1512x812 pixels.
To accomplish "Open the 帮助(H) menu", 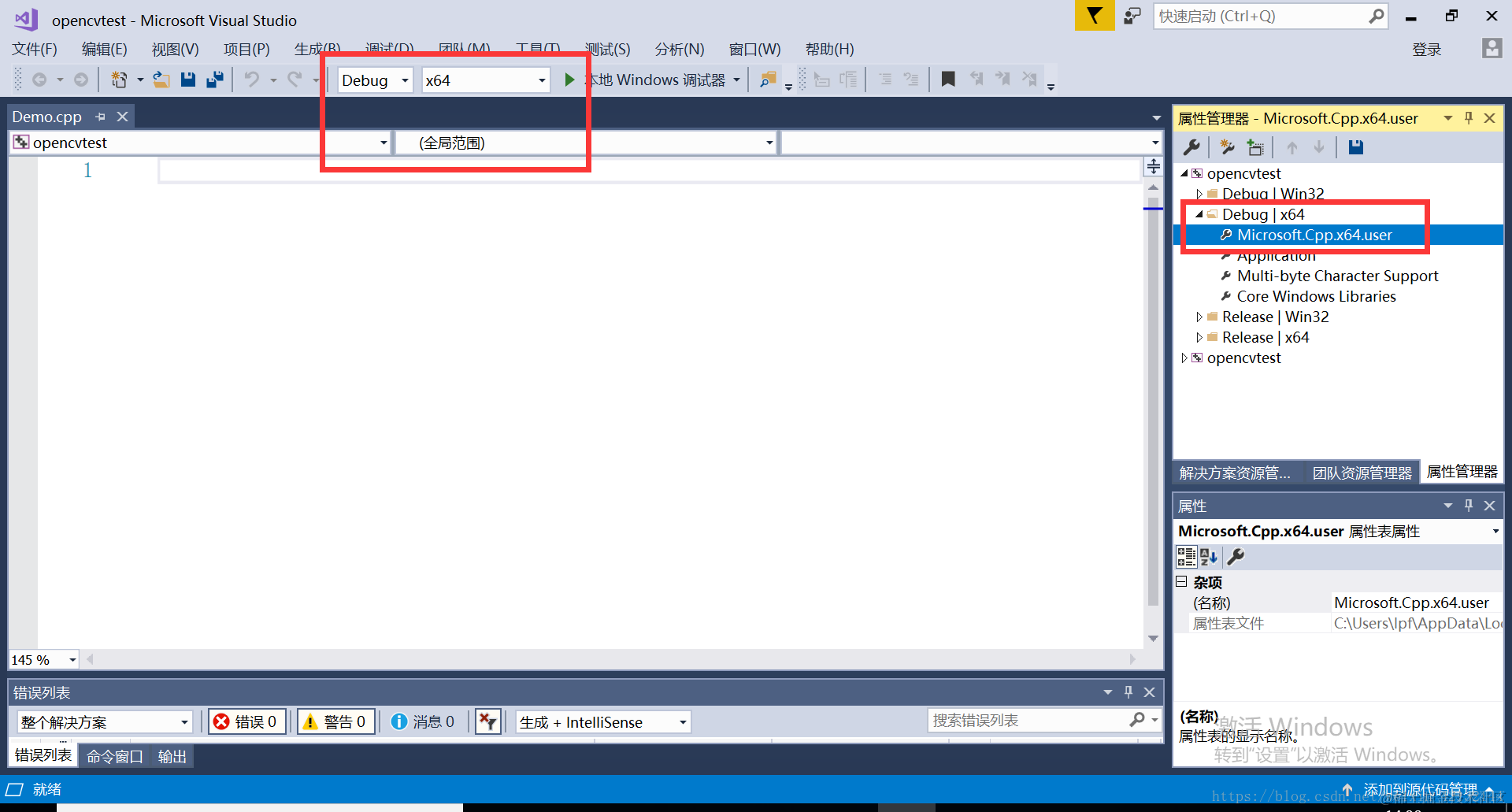I will click(x=829, y=49).
